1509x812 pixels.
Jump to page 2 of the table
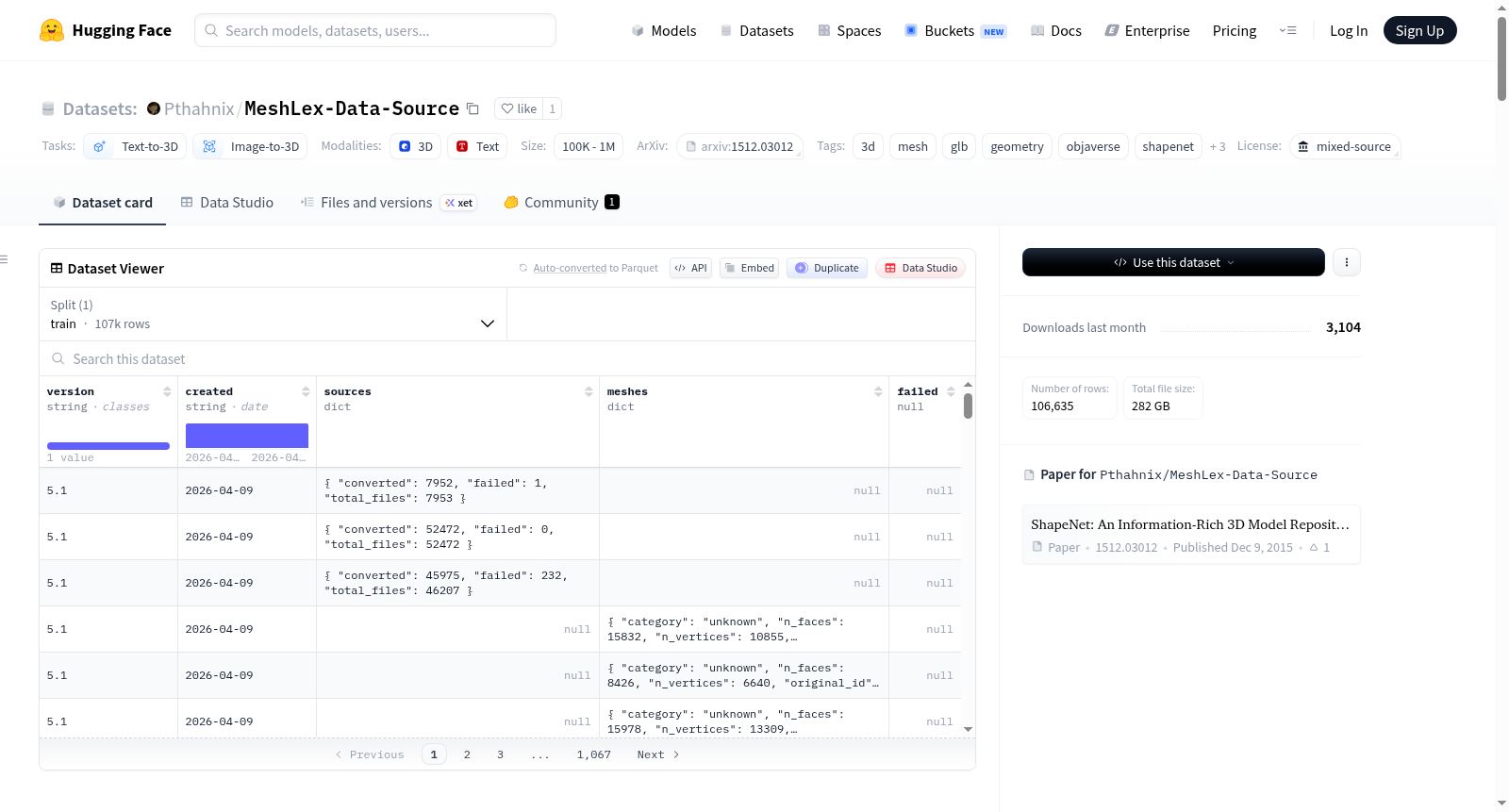(467, 754)
